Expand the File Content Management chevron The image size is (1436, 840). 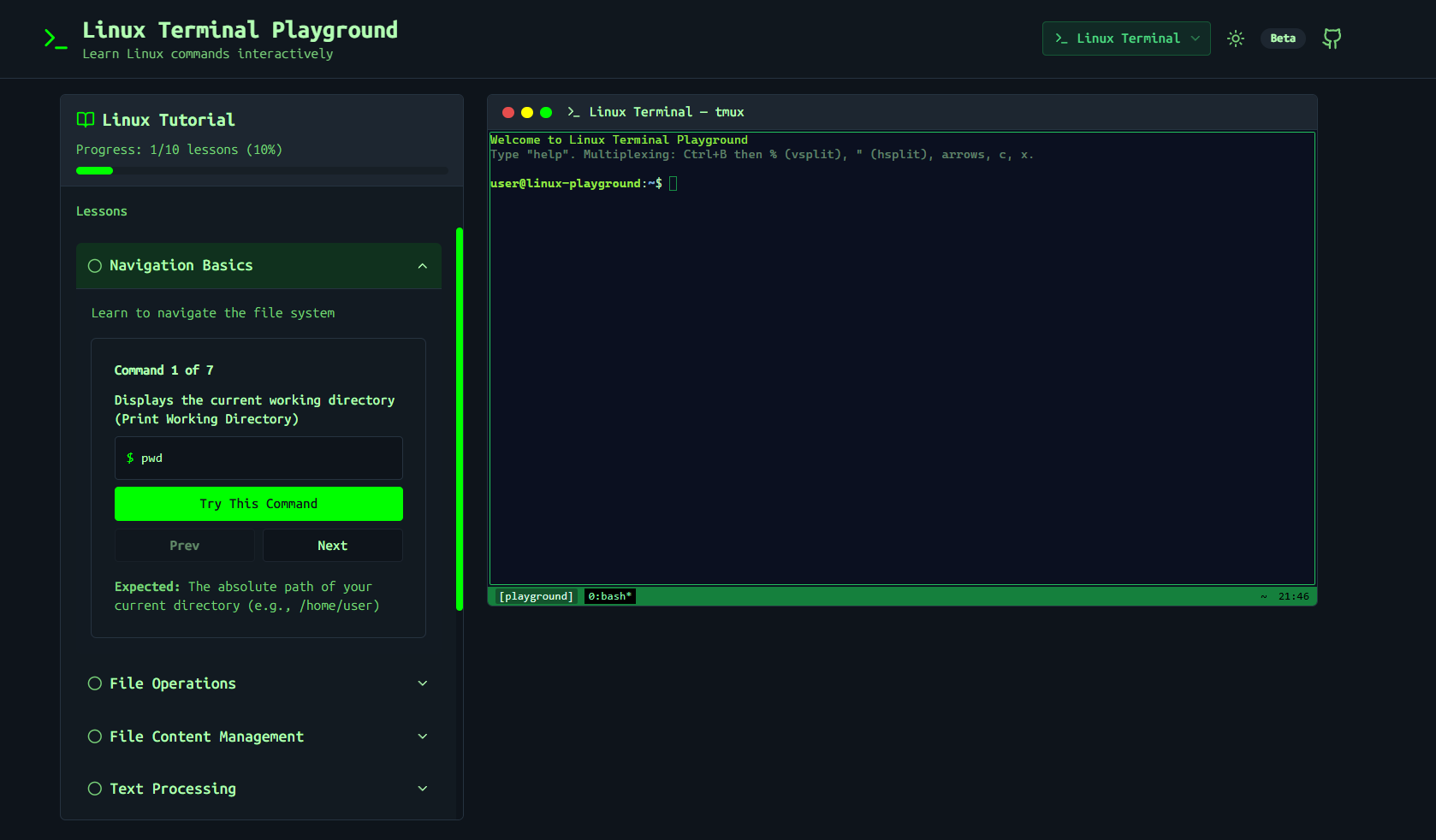point(423,736)
